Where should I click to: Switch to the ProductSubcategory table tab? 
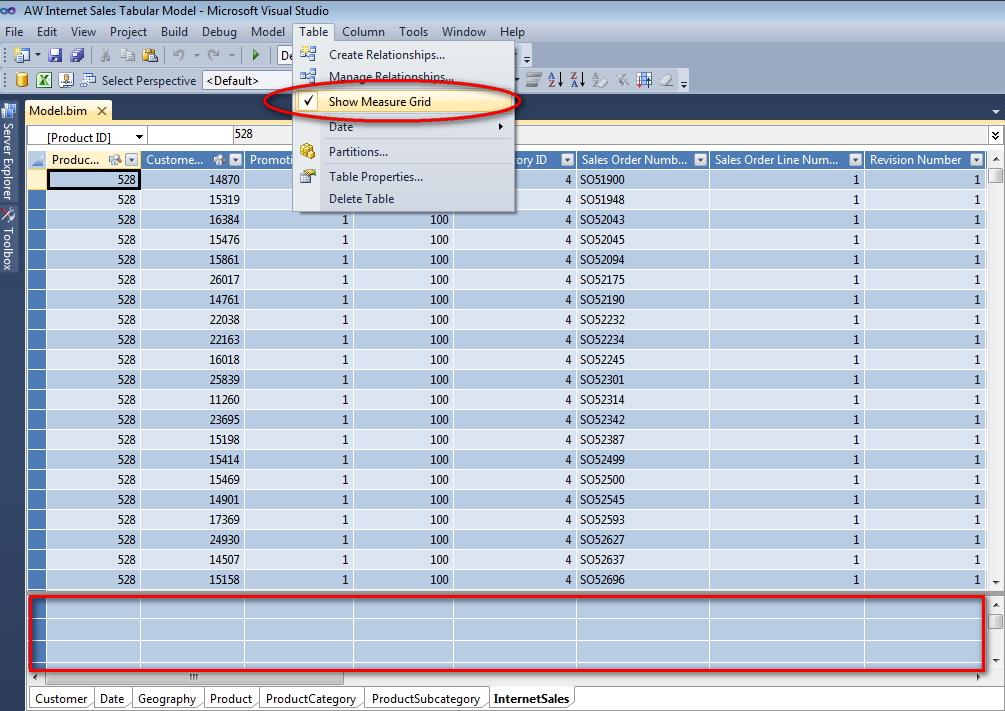[x=426, y=698]
